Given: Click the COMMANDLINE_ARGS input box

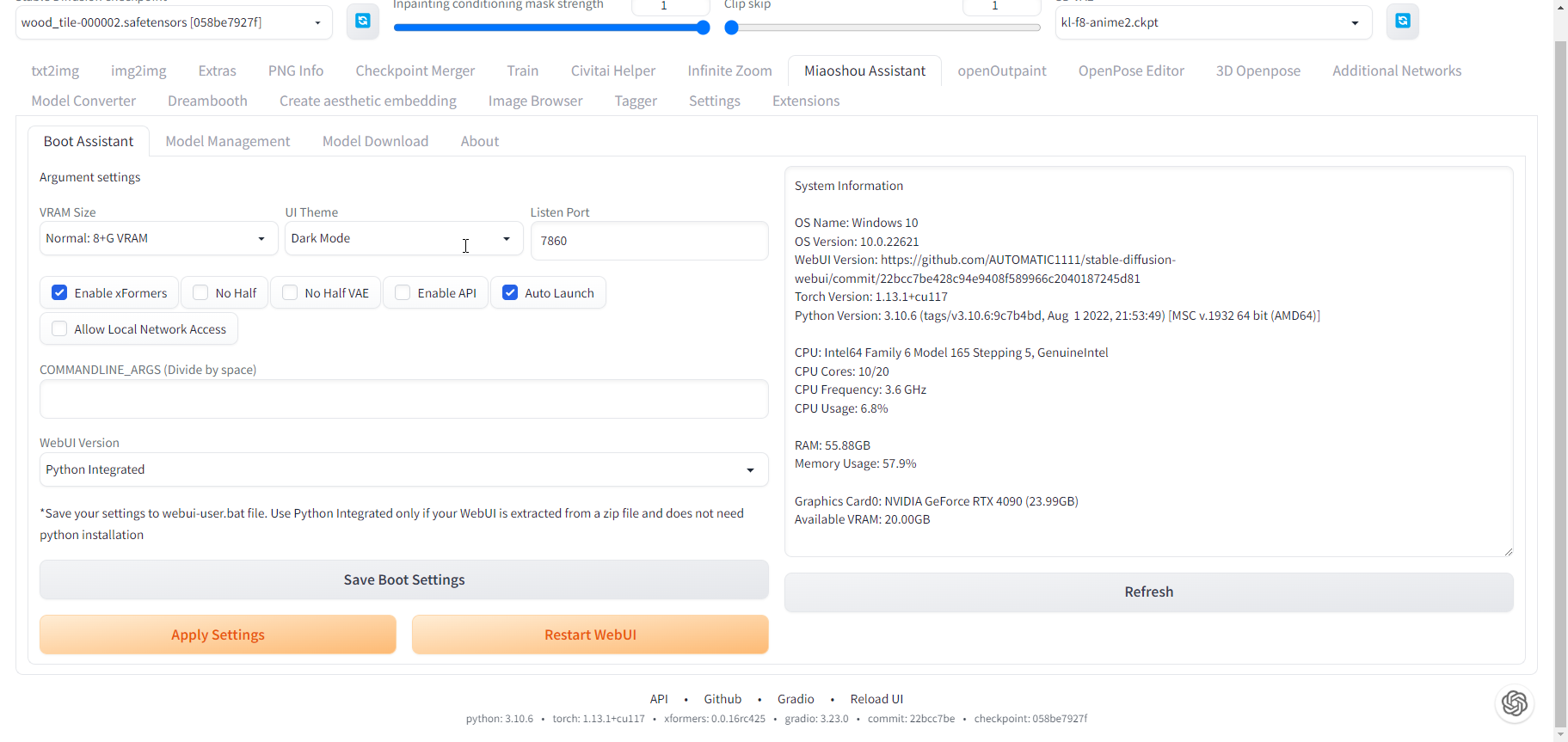Looking at the screenshot, I should coord(403,399).
